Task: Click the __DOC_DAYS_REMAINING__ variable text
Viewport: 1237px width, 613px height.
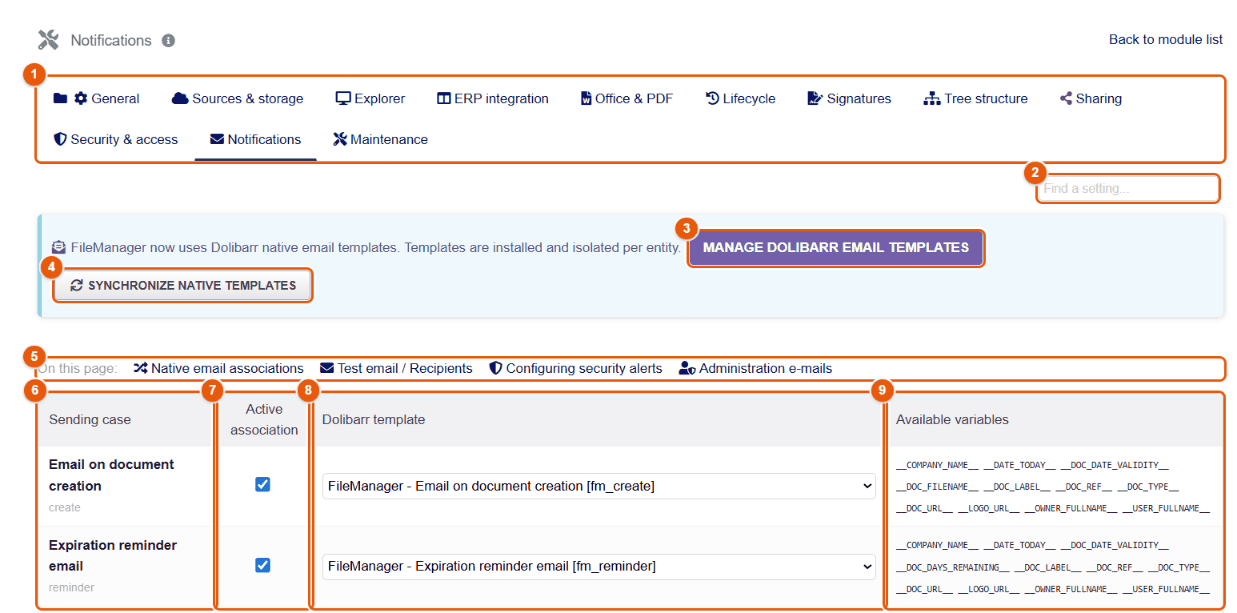Action: (x=952, y=567)
